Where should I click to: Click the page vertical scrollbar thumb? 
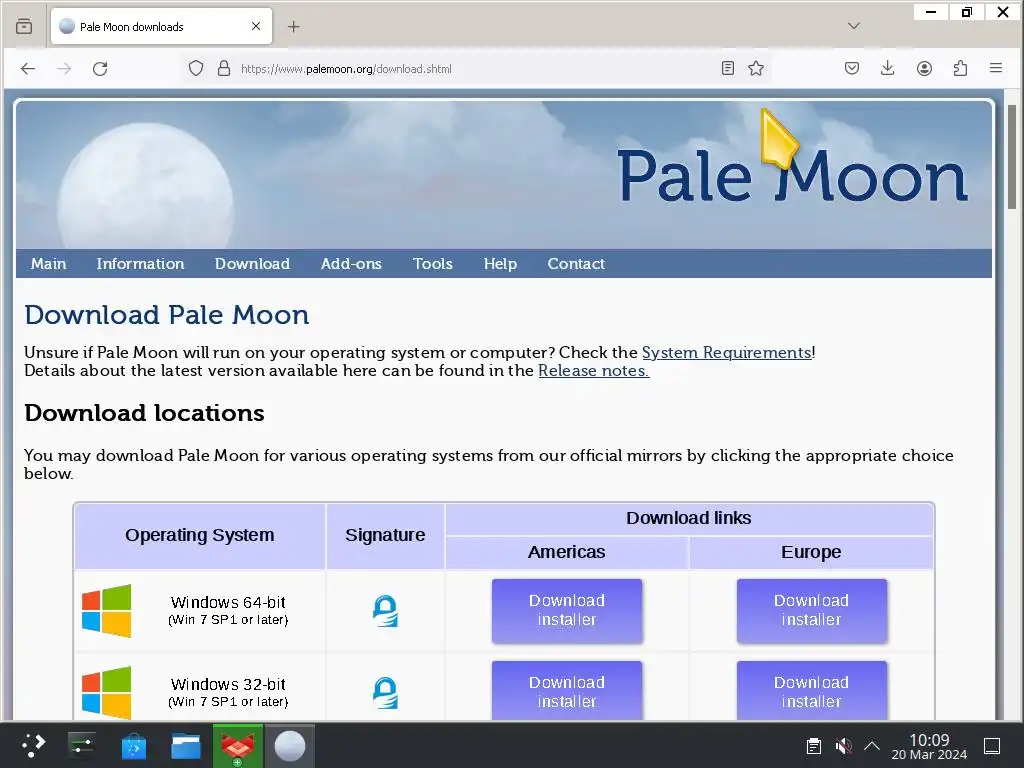pos(1012,157)
